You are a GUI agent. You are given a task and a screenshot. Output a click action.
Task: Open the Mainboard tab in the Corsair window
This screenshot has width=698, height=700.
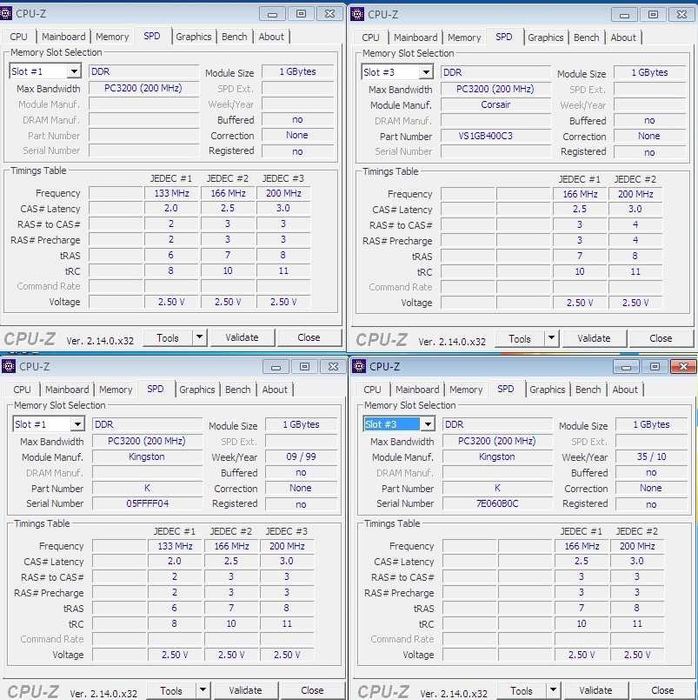(415, 38)
